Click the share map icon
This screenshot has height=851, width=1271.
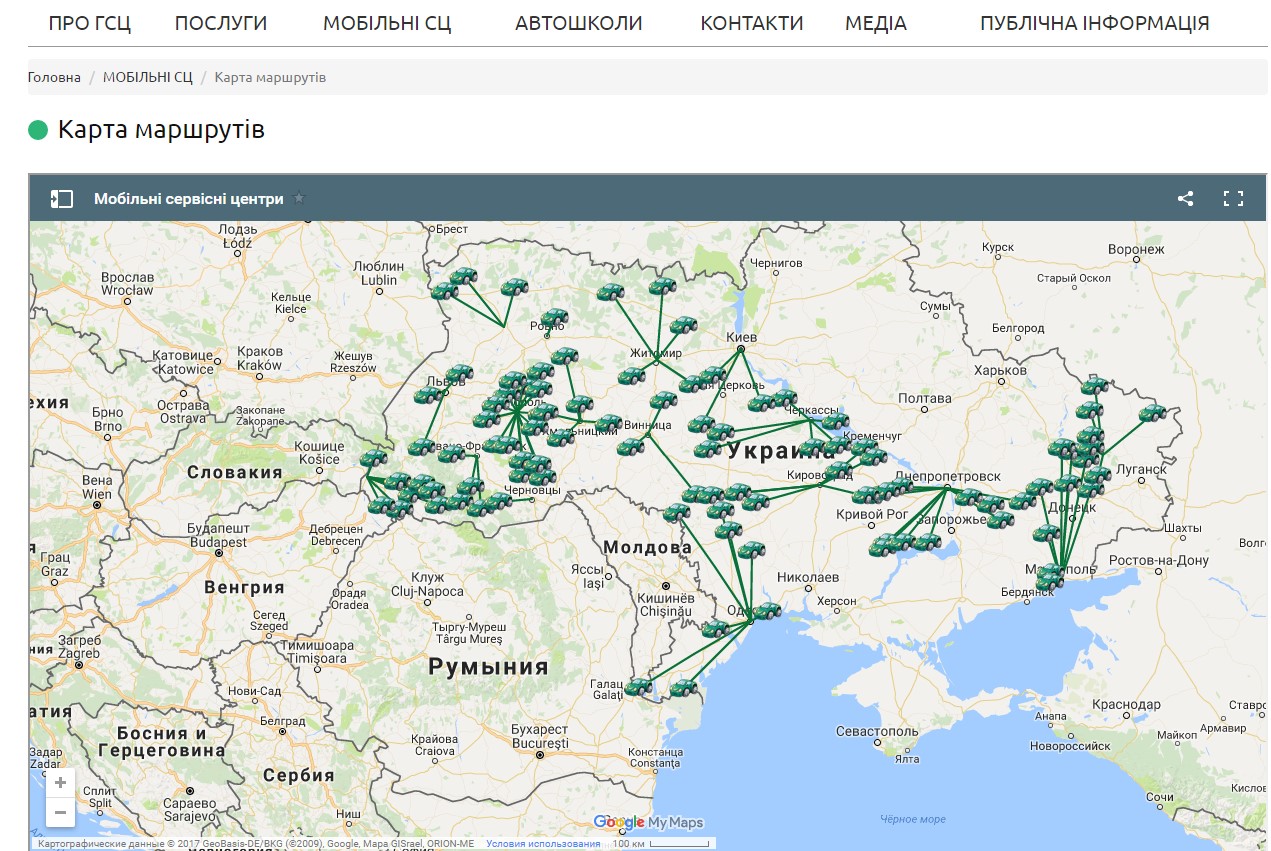point(1185,199)
